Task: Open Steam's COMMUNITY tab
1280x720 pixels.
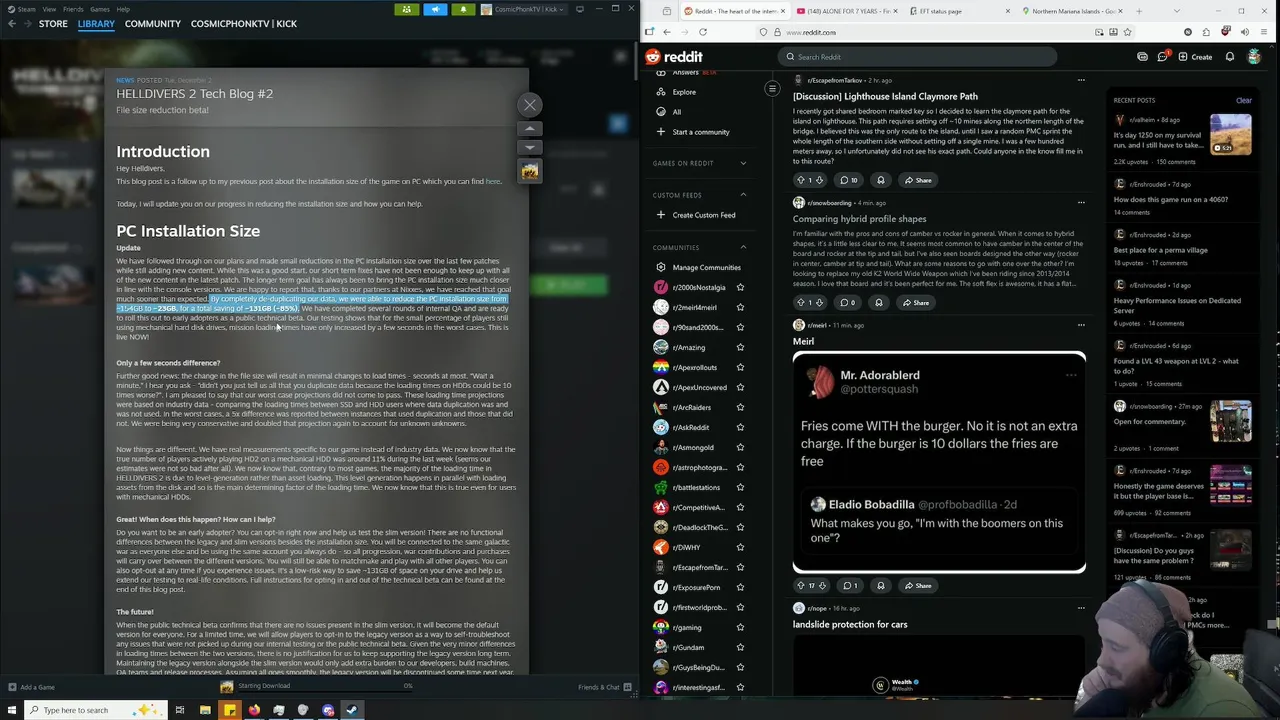Action: [x=153, y=23]
